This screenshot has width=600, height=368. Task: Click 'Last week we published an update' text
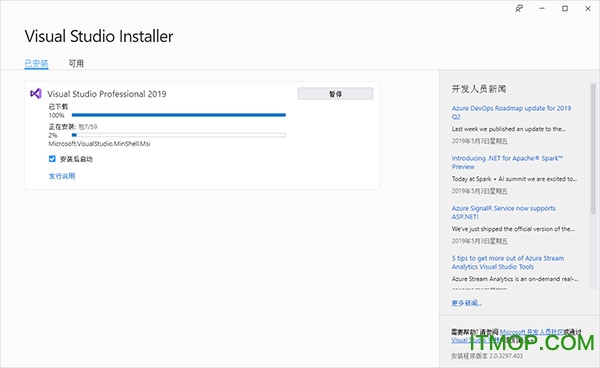pos(509,129)
